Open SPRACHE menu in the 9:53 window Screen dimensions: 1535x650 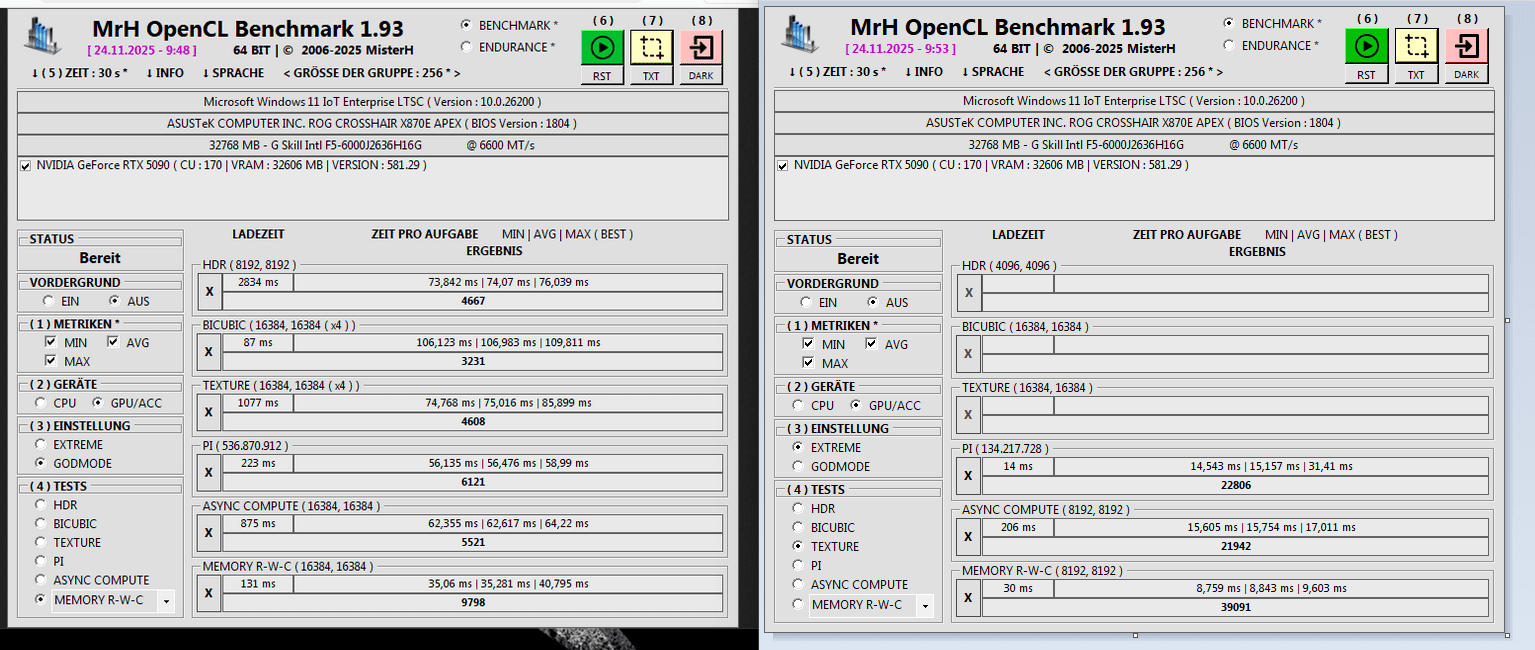pyautogui.click(x=992, y=72)
